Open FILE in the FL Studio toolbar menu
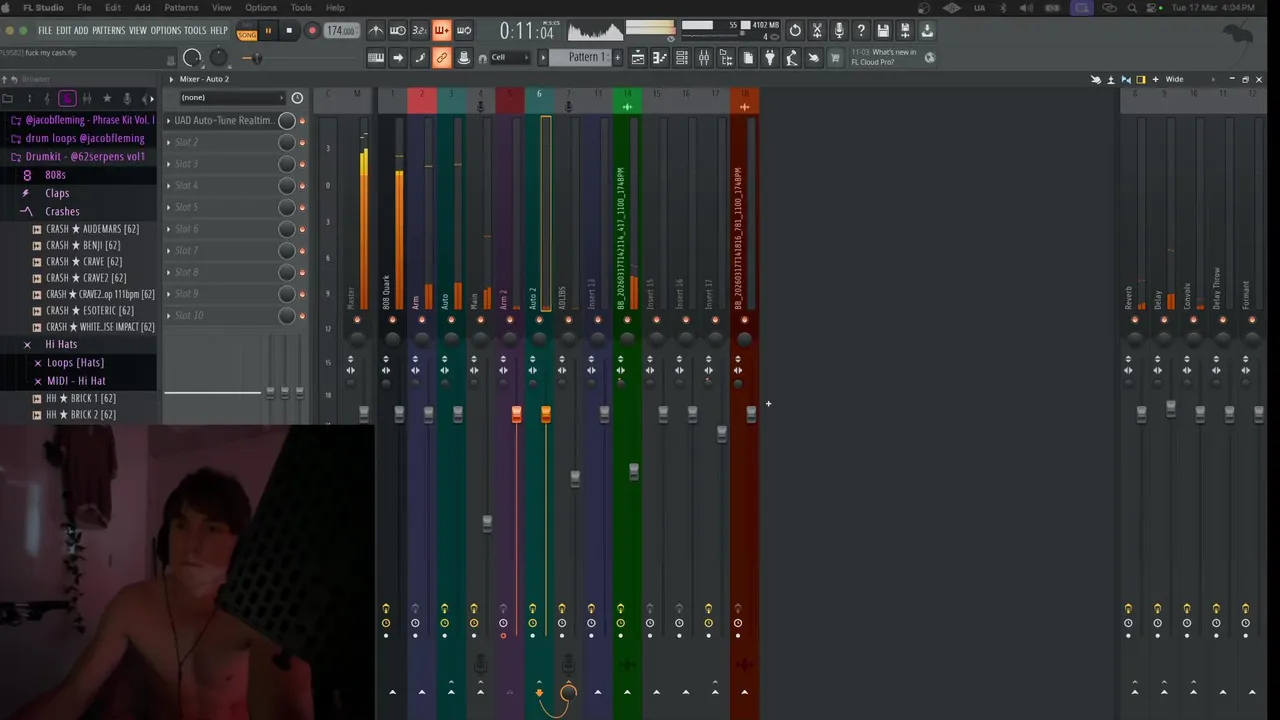This screenshot has height=720, width=1280. point(45,31)
